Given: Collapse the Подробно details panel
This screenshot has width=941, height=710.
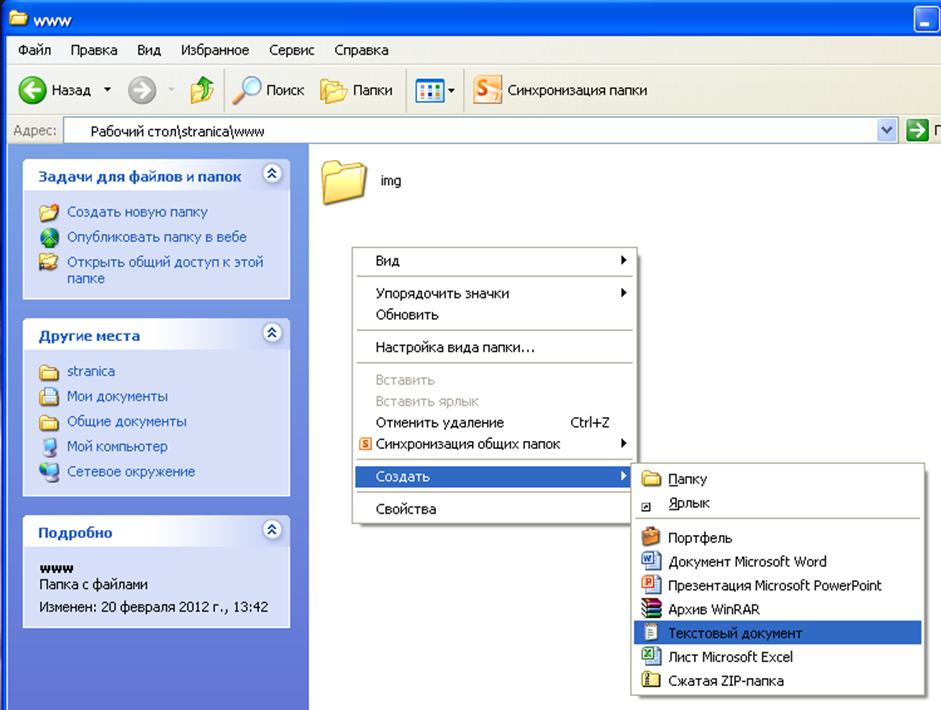Looking at the screenshot, I should click(272, 530).
